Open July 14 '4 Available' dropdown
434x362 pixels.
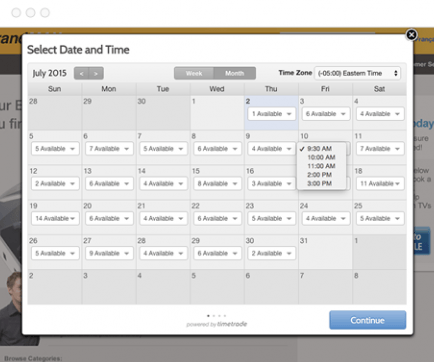163,184
